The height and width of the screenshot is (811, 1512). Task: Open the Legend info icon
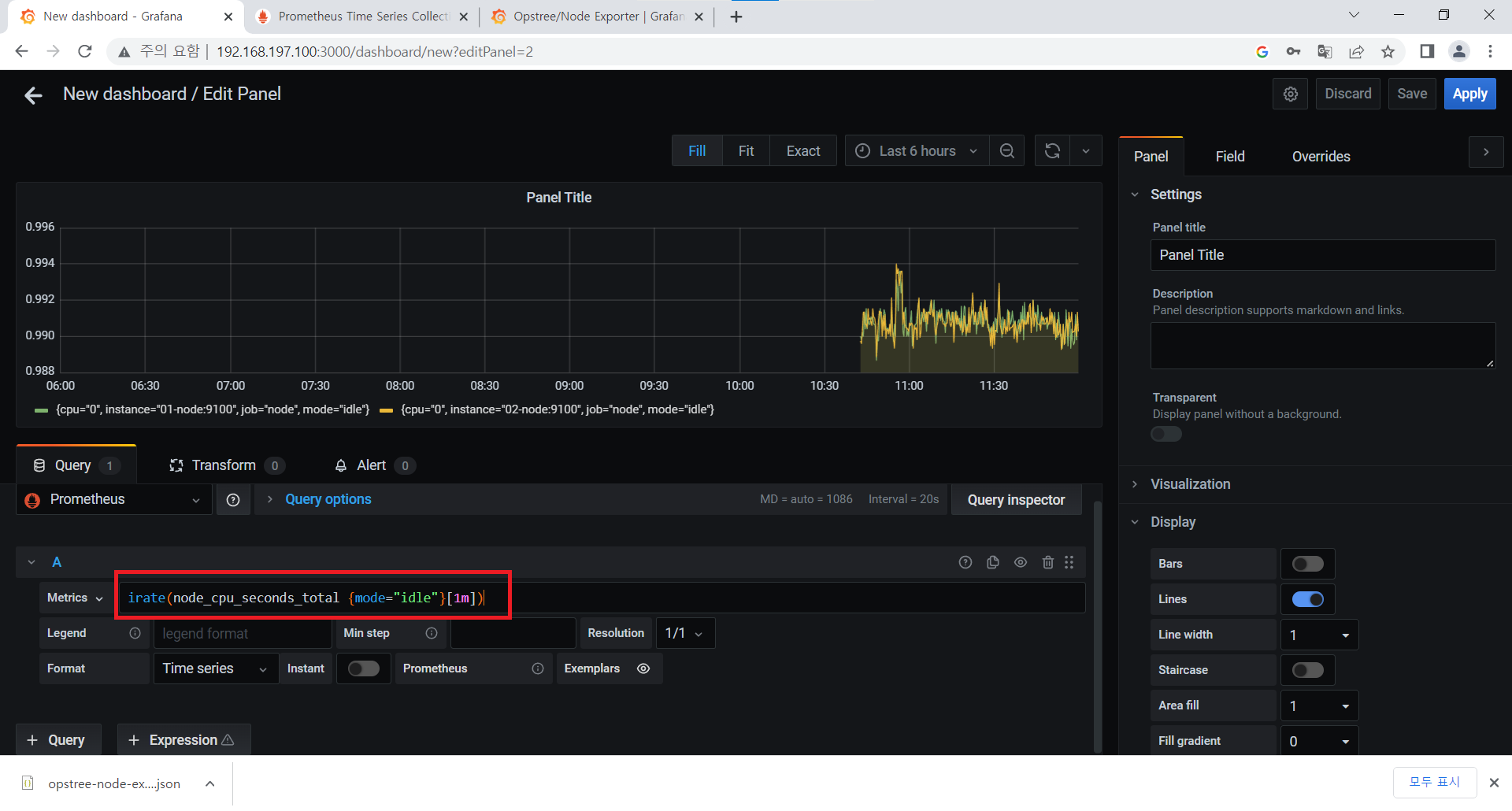pos(135,633)
